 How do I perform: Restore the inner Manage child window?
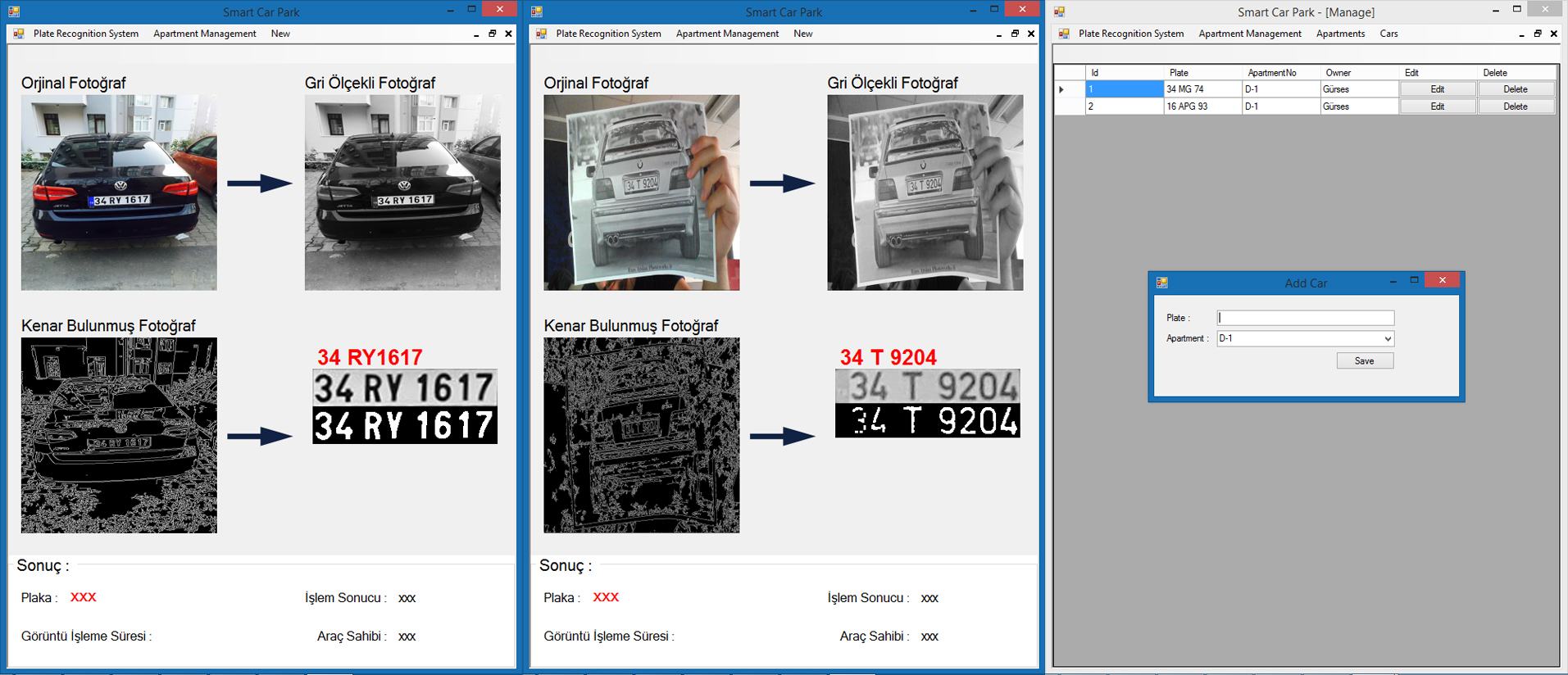(x=1538, y=34)
